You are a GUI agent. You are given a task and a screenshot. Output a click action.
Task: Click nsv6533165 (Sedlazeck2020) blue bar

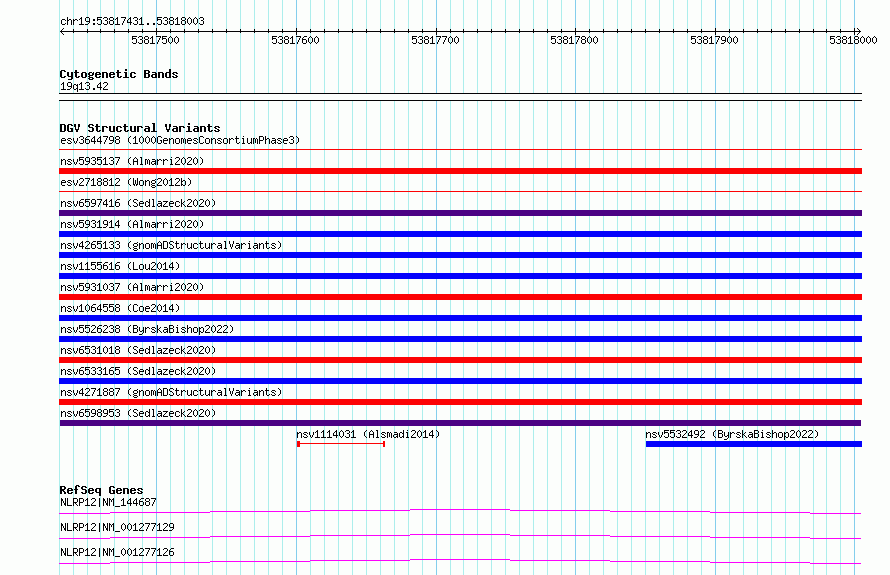pyautogui.click(x=460, y=381)
